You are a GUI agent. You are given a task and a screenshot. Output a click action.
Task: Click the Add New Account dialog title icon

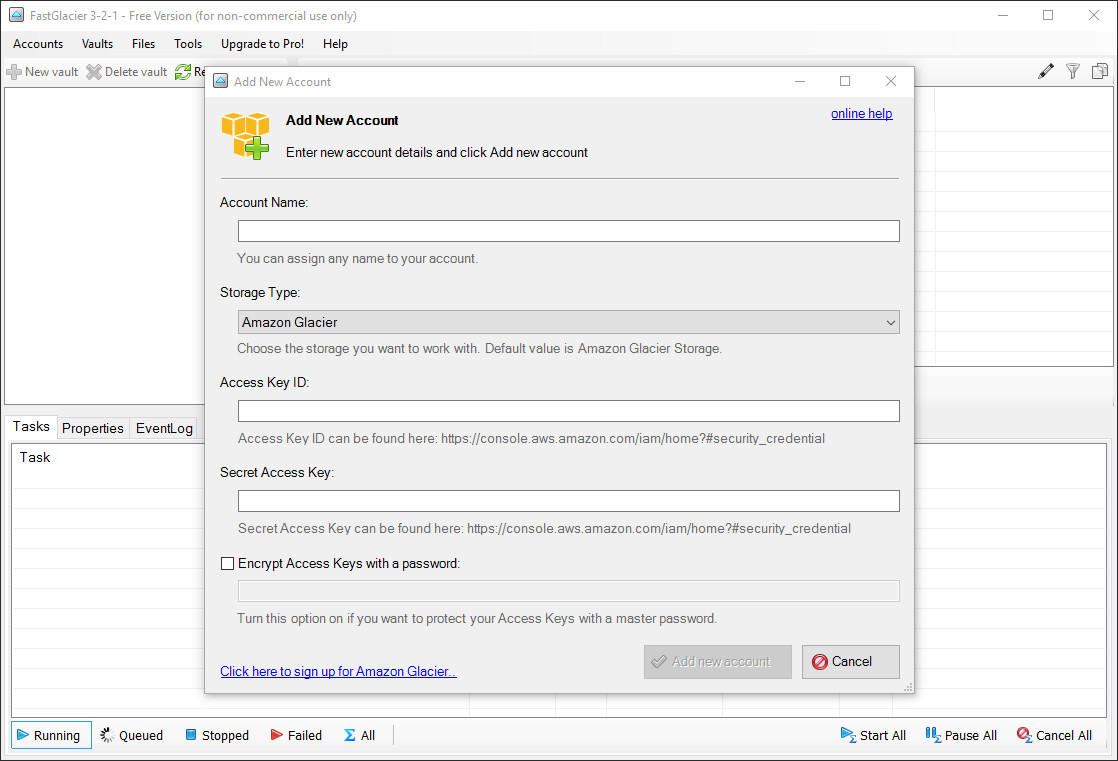221,81
